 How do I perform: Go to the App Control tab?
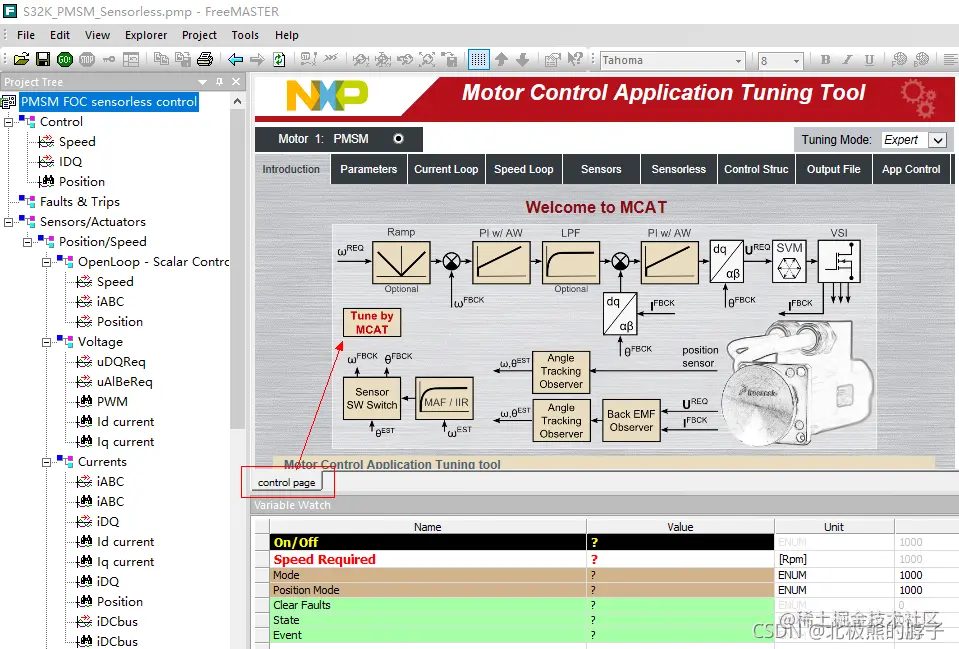pyautogui.click(x=911, y=169)
